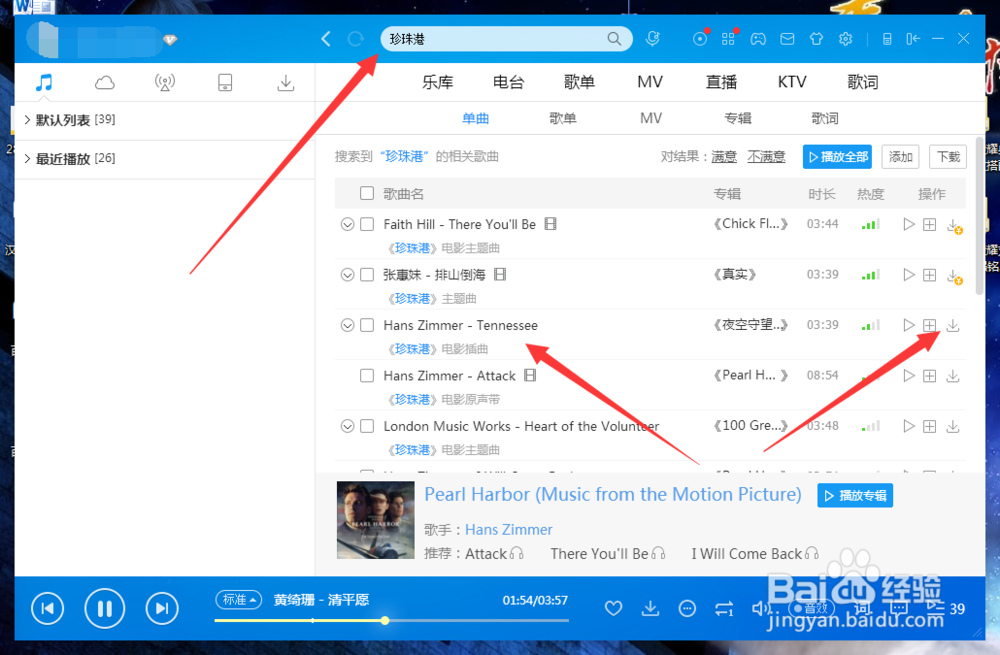Check Hans Zimmer Tennessee row

pos(367,325)
